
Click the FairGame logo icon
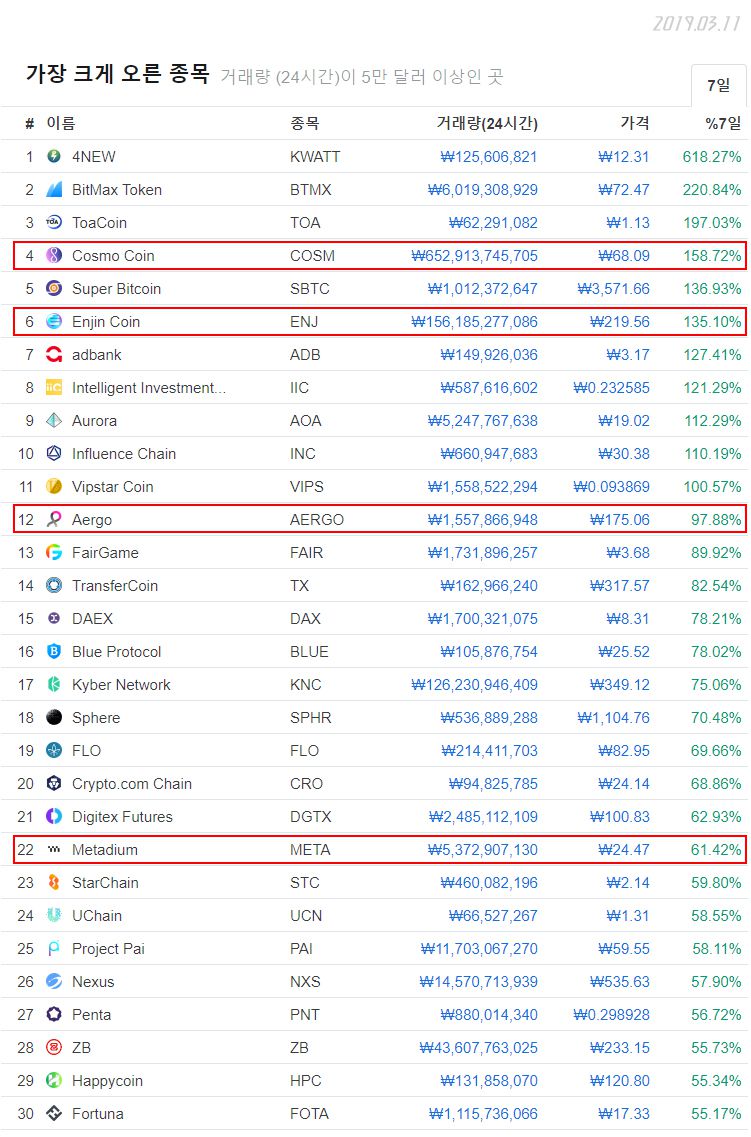[54, 553]
